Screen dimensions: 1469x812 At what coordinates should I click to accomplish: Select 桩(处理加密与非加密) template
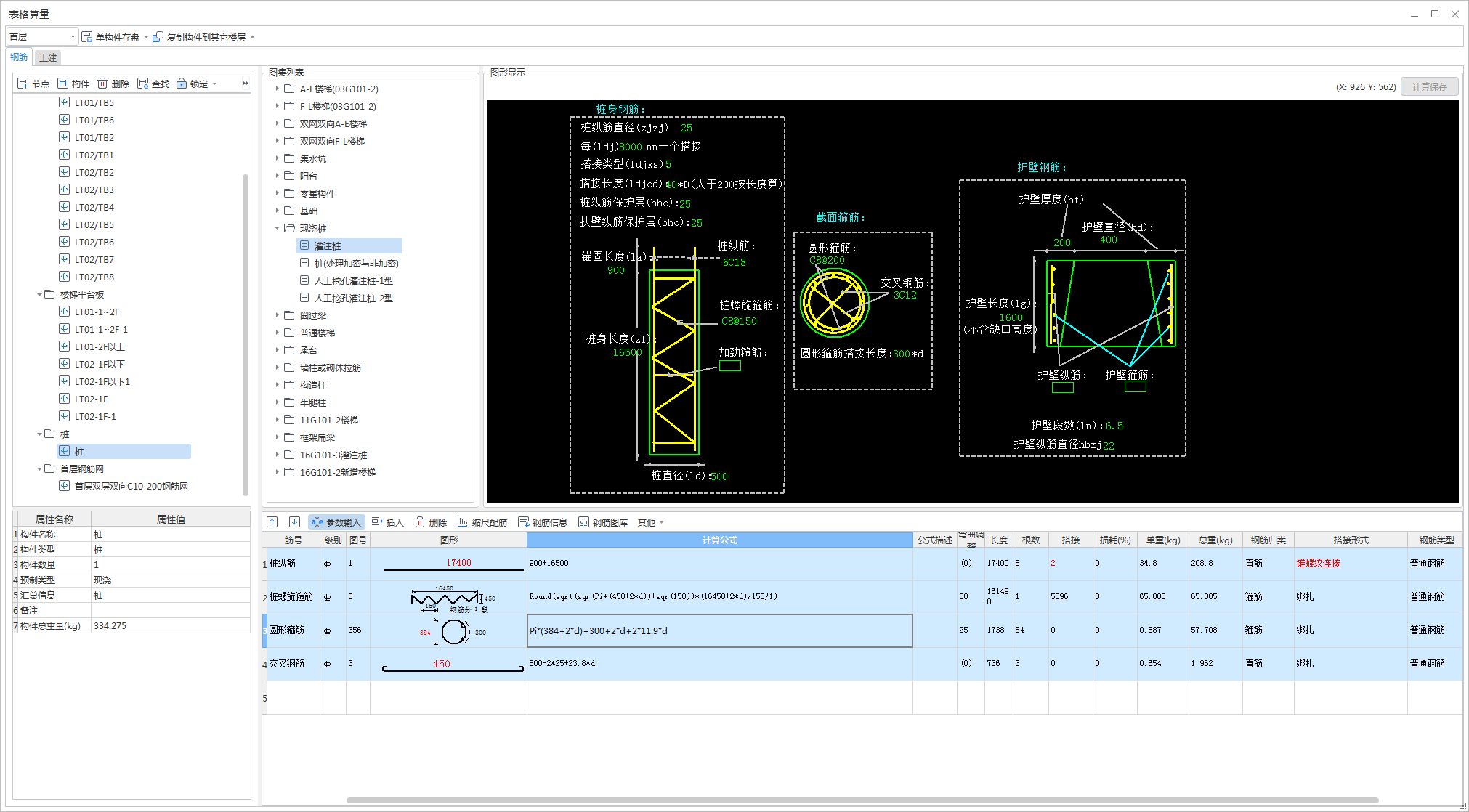356,263
